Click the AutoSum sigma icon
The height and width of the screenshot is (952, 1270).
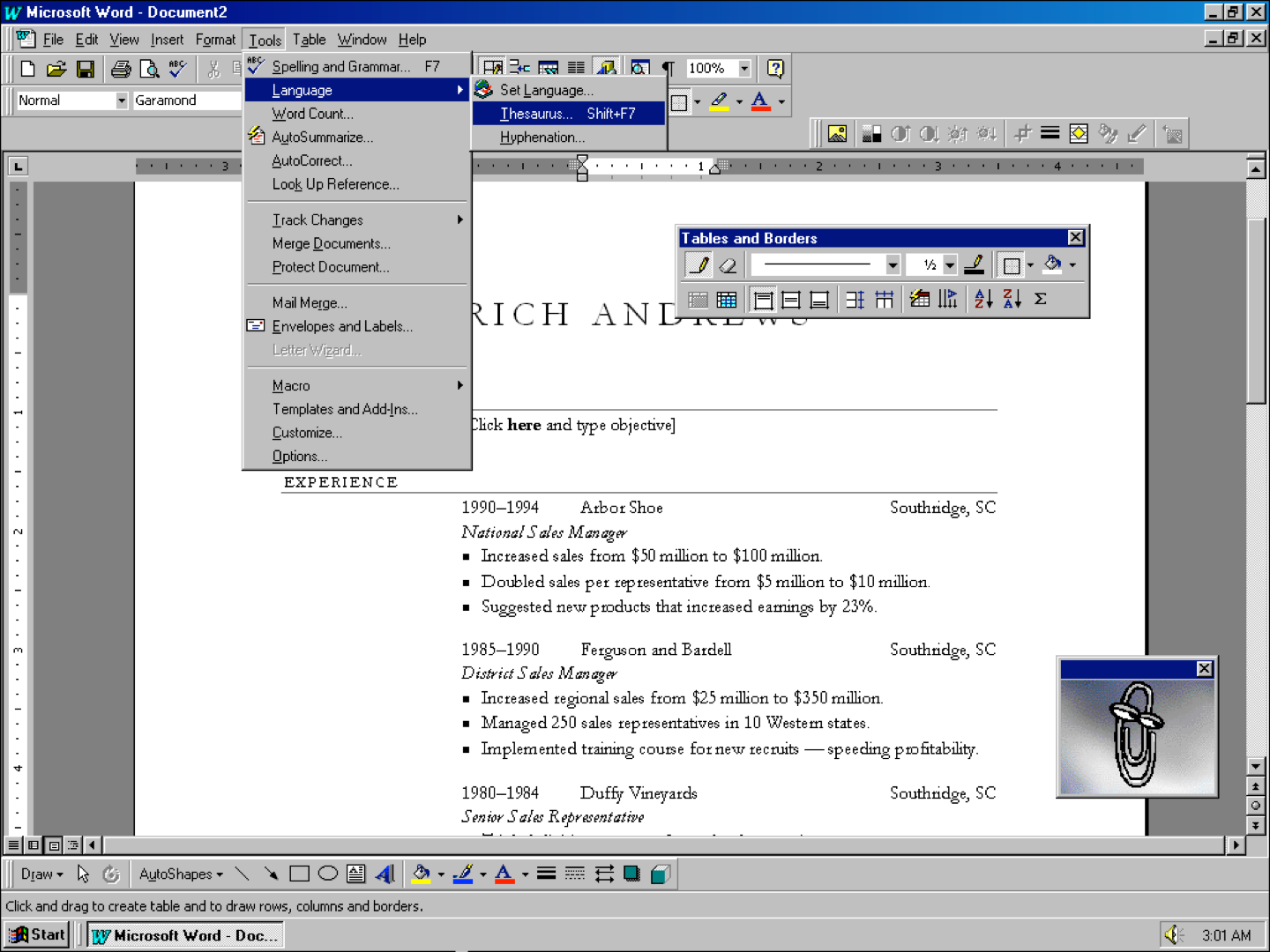tap(1041, 300)
